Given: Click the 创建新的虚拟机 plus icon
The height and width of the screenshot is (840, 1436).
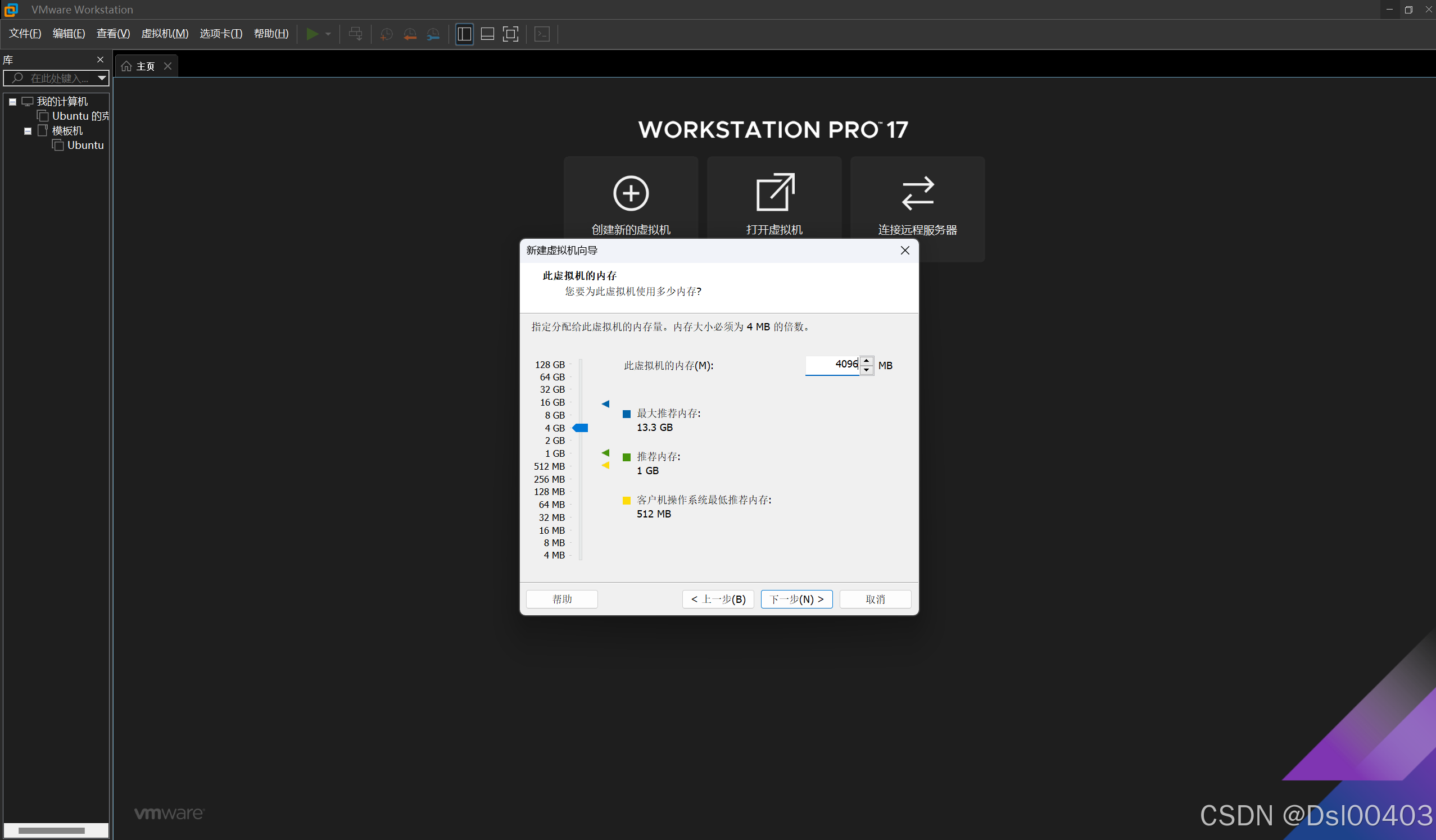Looking at the screenshot, I should 631,193.
